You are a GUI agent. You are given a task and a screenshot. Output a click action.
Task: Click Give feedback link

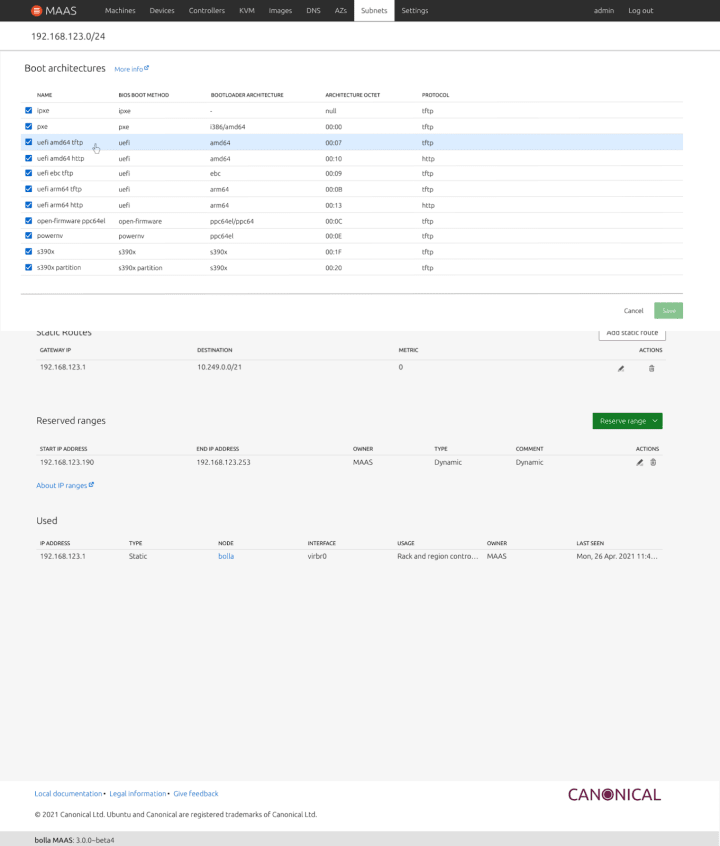pyautogui.click(x=196, y=794)
